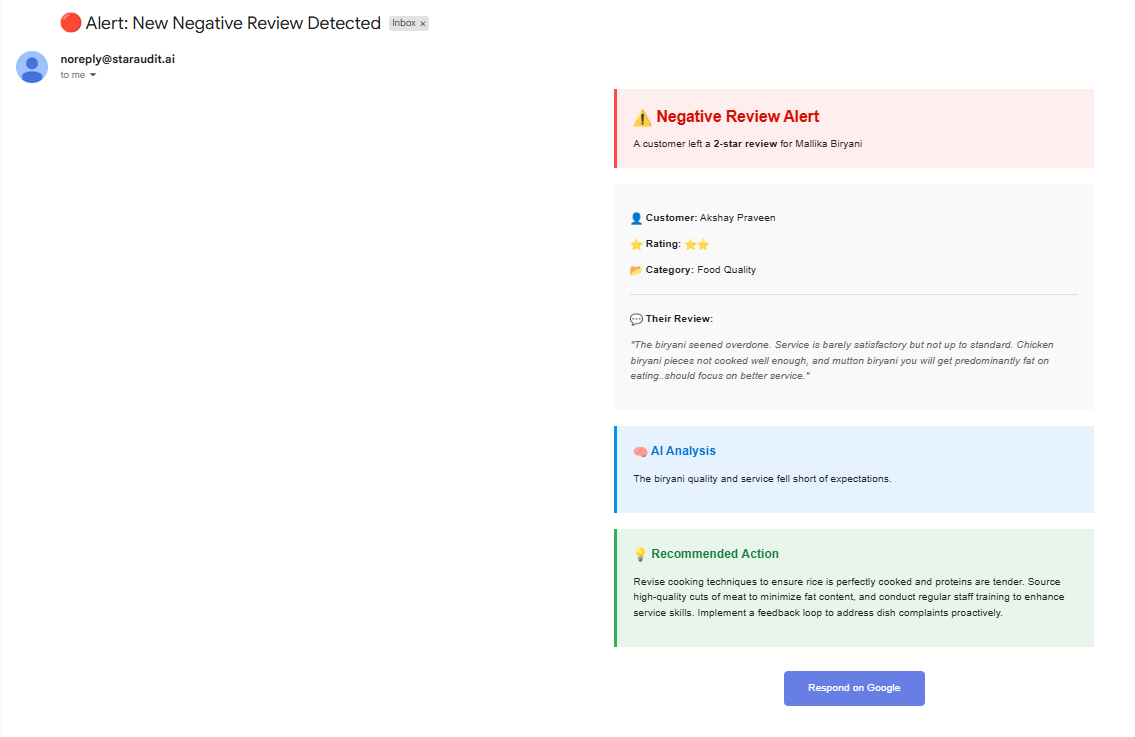Click the light bulb icon beside Recommended Action
Viewport: 1135px width, 737px height.
click(x=640, y=555)
